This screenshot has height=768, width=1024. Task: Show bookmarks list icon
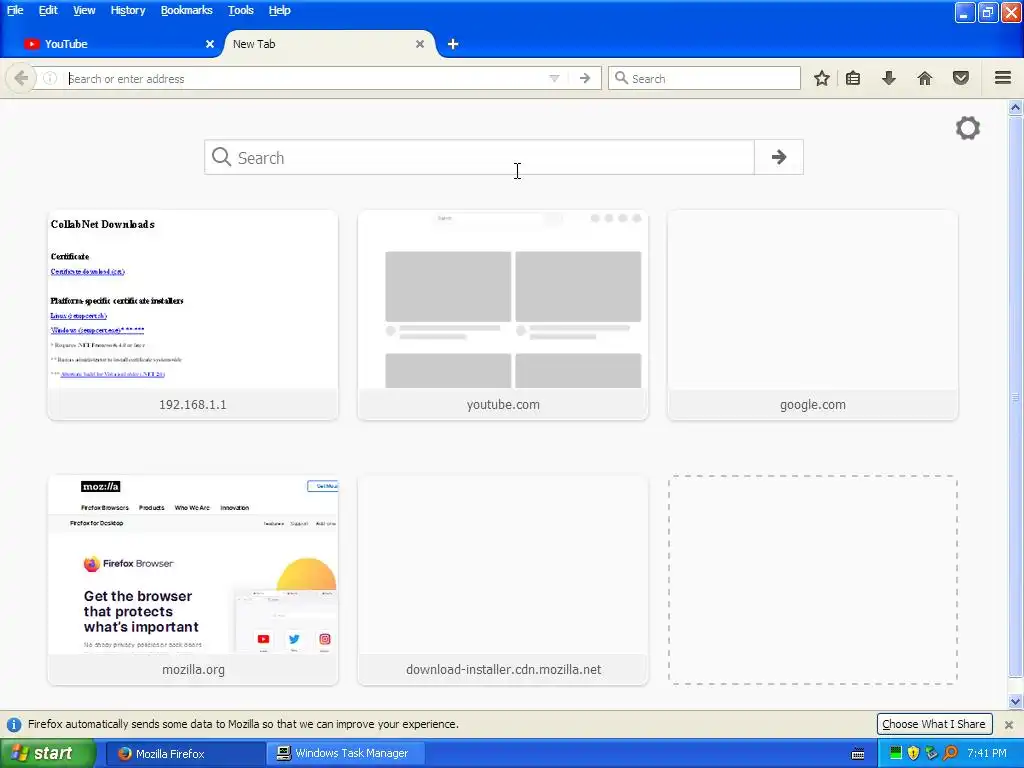click(853, 78)
